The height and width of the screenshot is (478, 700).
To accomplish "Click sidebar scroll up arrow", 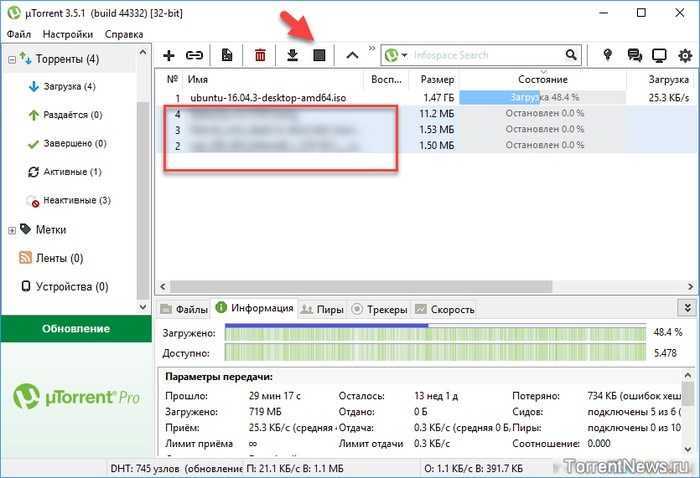I will point(143,53).
